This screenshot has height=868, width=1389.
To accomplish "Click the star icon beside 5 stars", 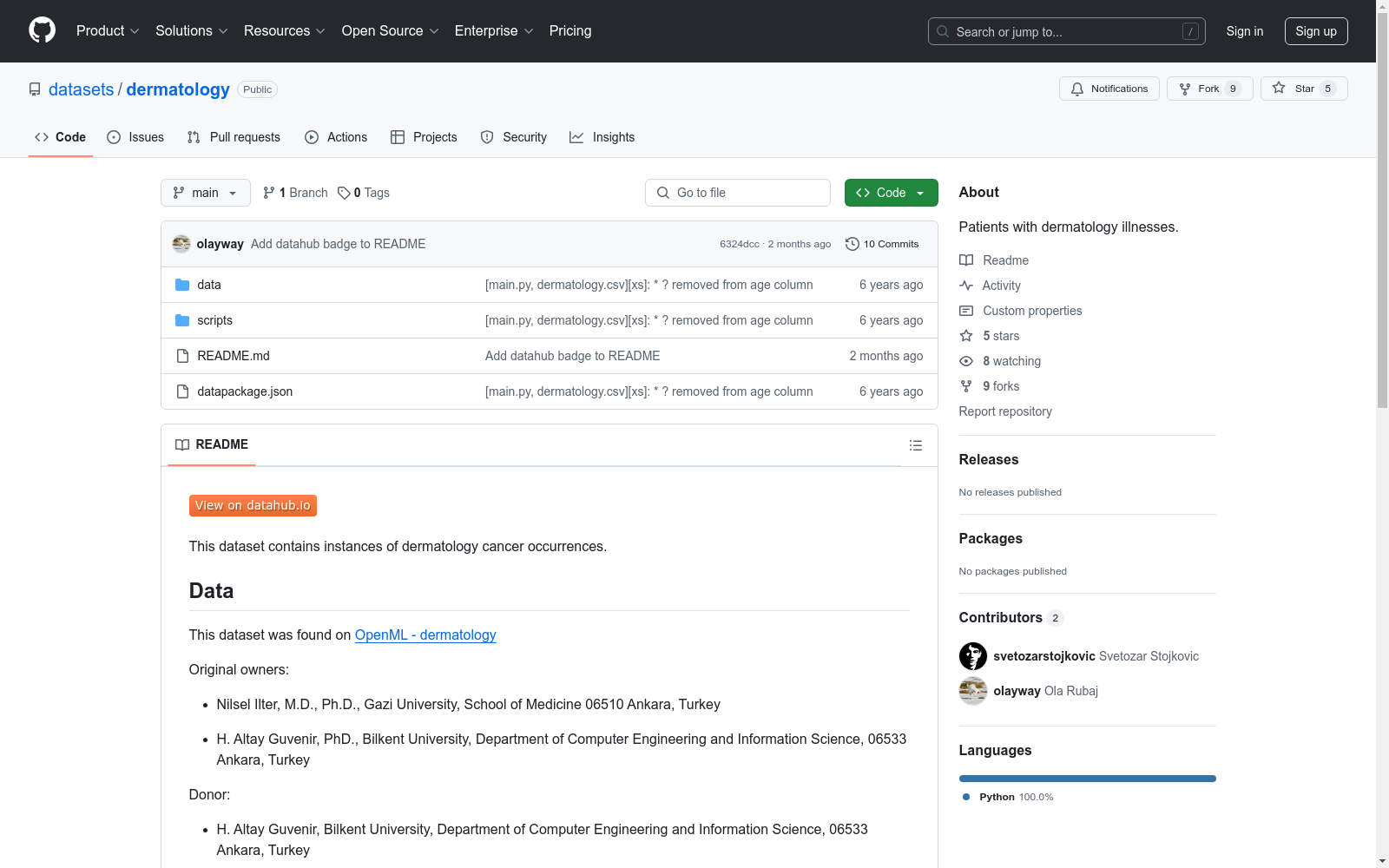I will (x=966, y=336).
